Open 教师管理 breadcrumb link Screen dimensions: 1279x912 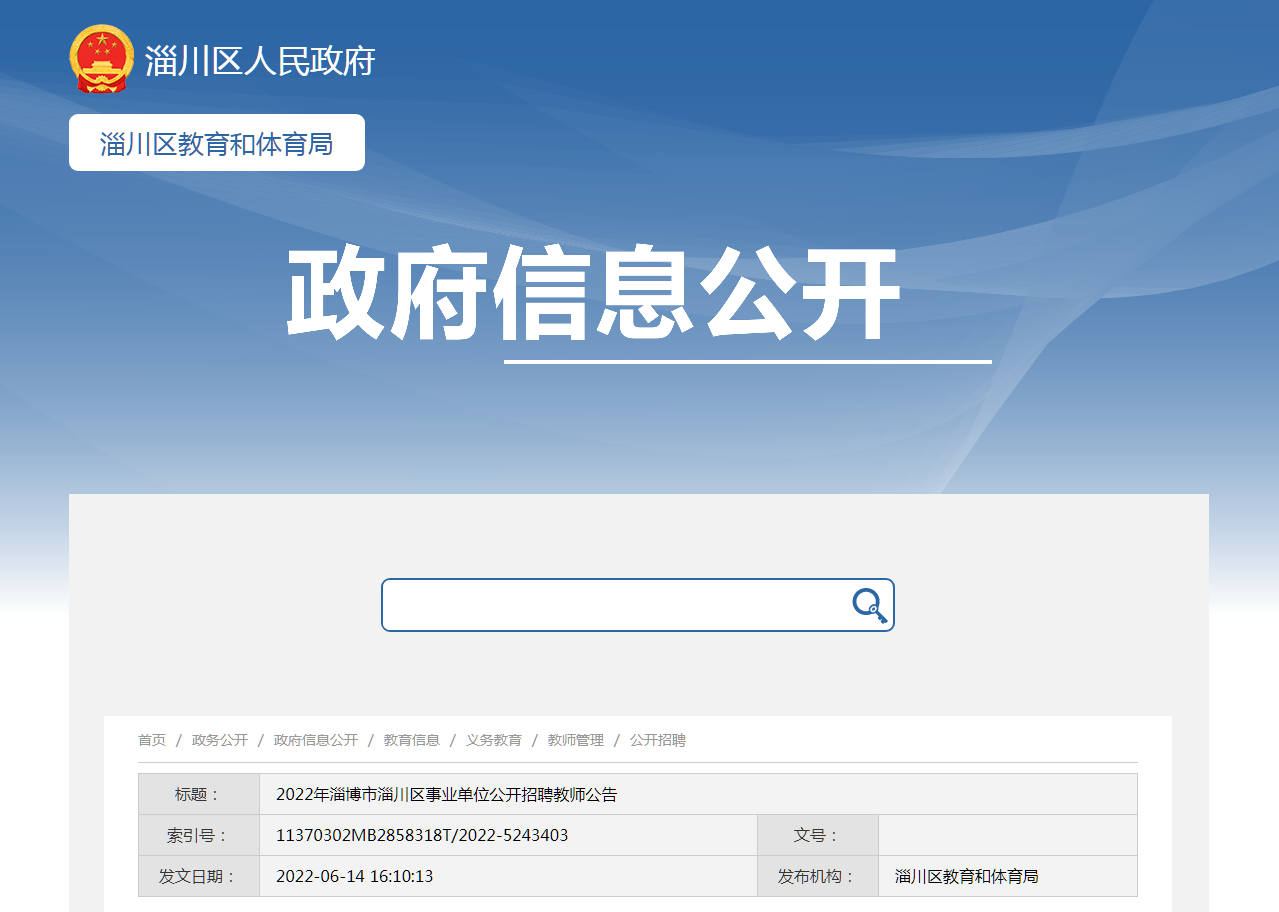pyautogui.click(x=576, y=741)
